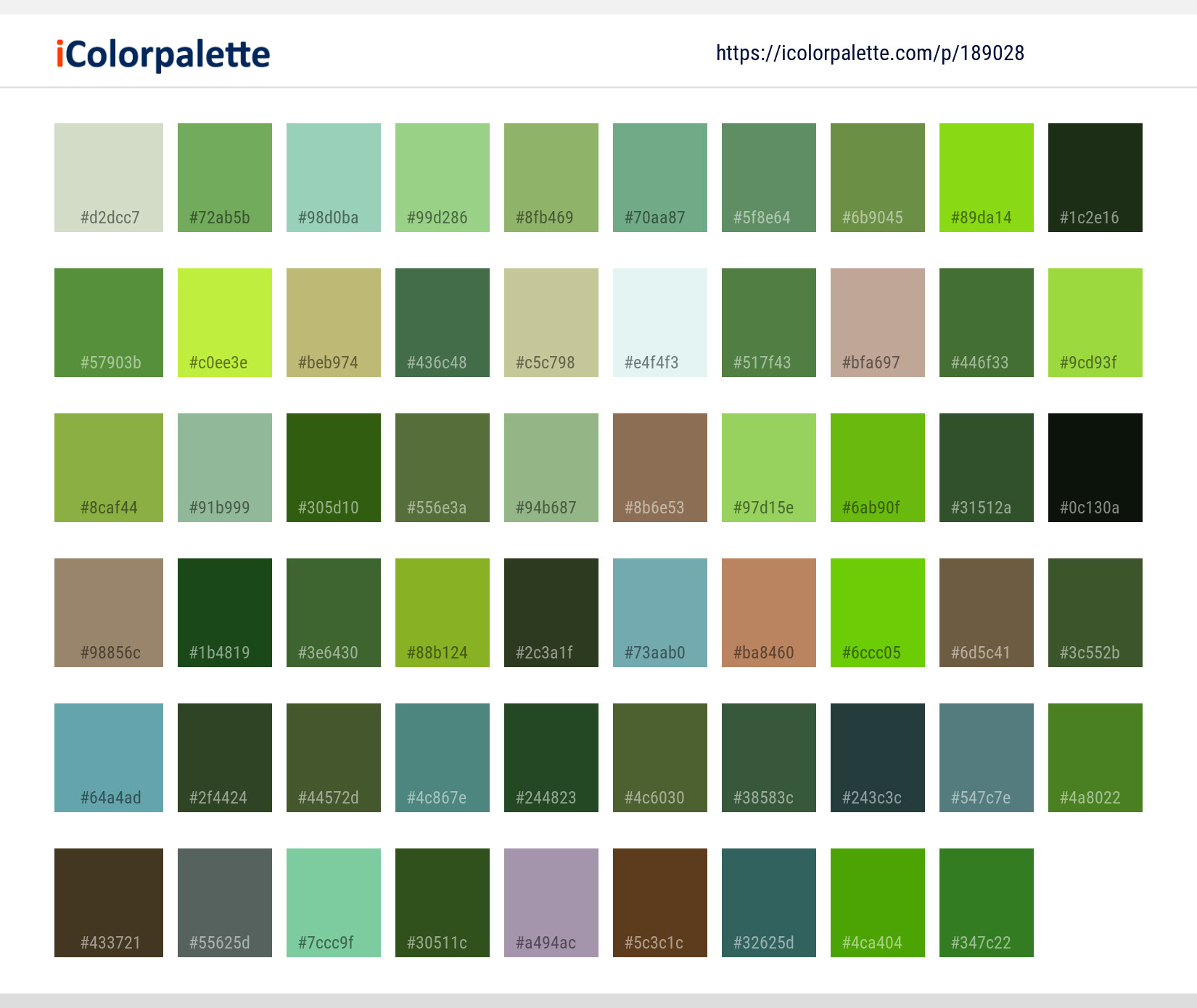
Task: Open the icolorpalette.com/p/189028 URL
Action: point(870,53)
